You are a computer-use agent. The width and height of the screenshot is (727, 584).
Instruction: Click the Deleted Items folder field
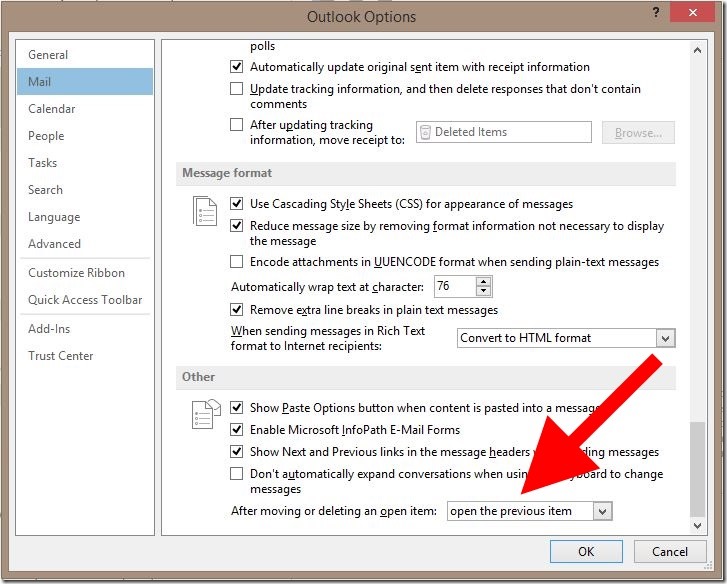click(504, 132)
